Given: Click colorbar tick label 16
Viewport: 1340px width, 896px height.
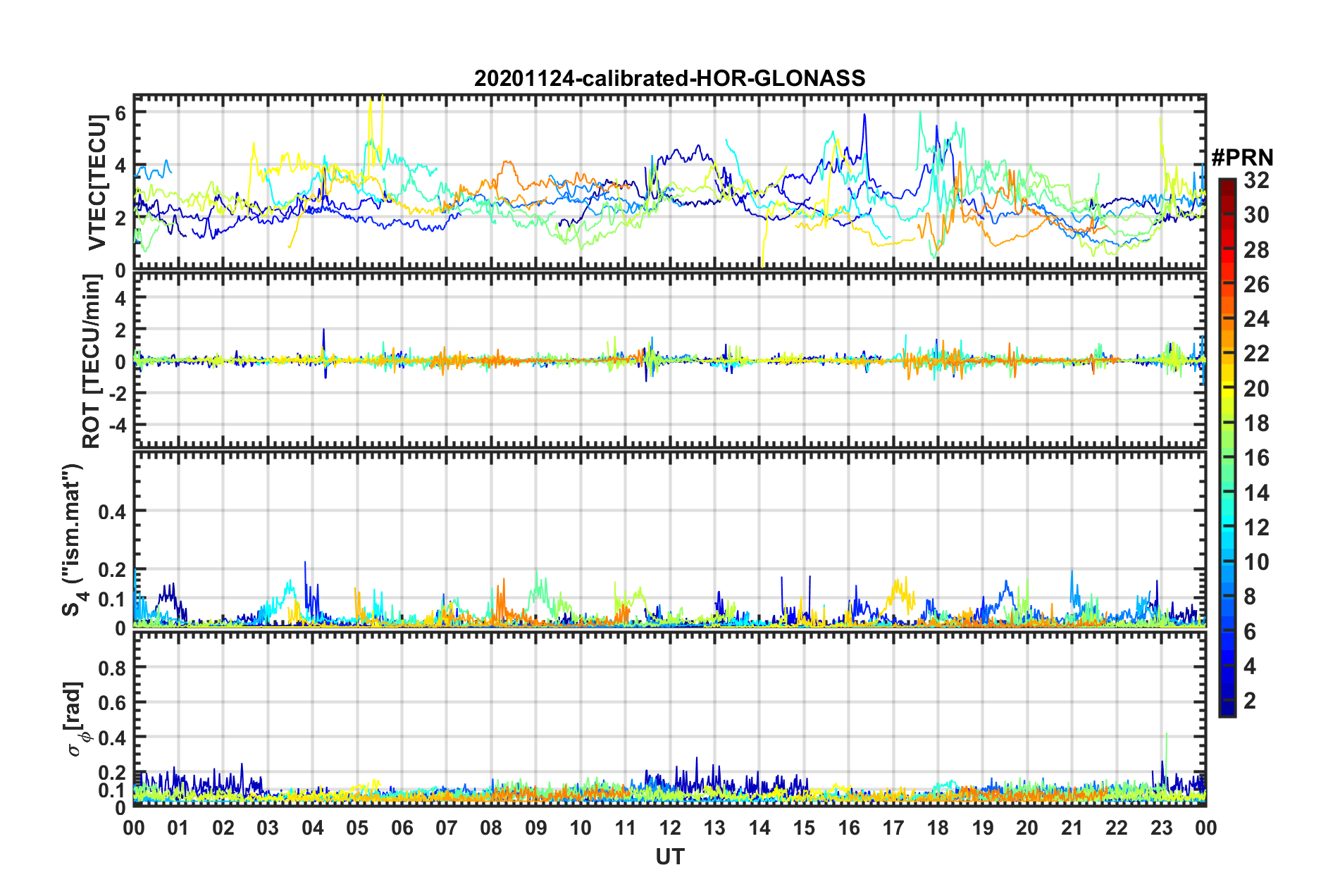Looking at the screenshot, I should 1256,459.
